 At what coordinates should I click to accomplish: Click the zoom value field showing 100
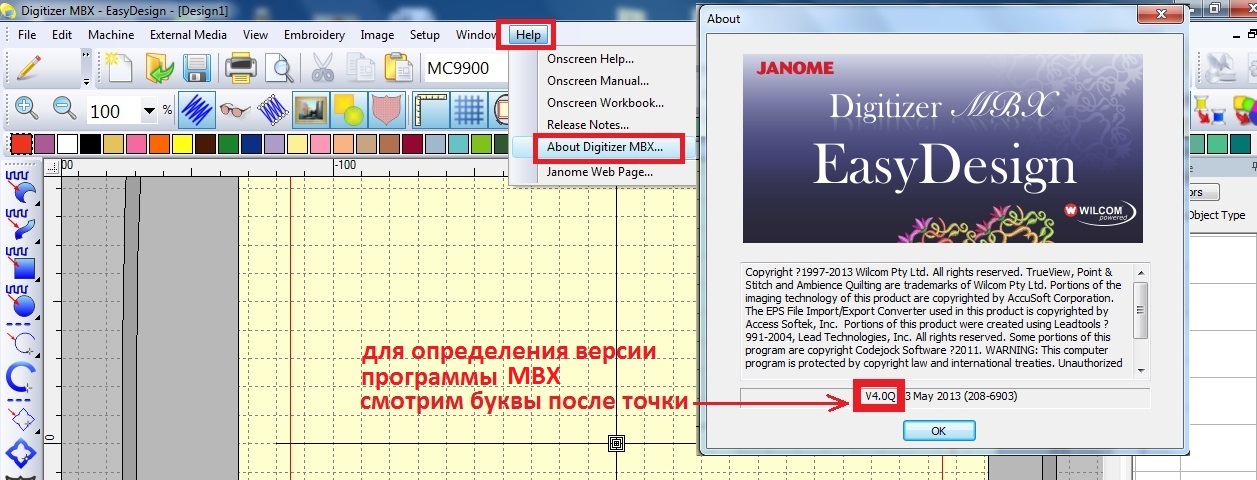coord(113,111)
